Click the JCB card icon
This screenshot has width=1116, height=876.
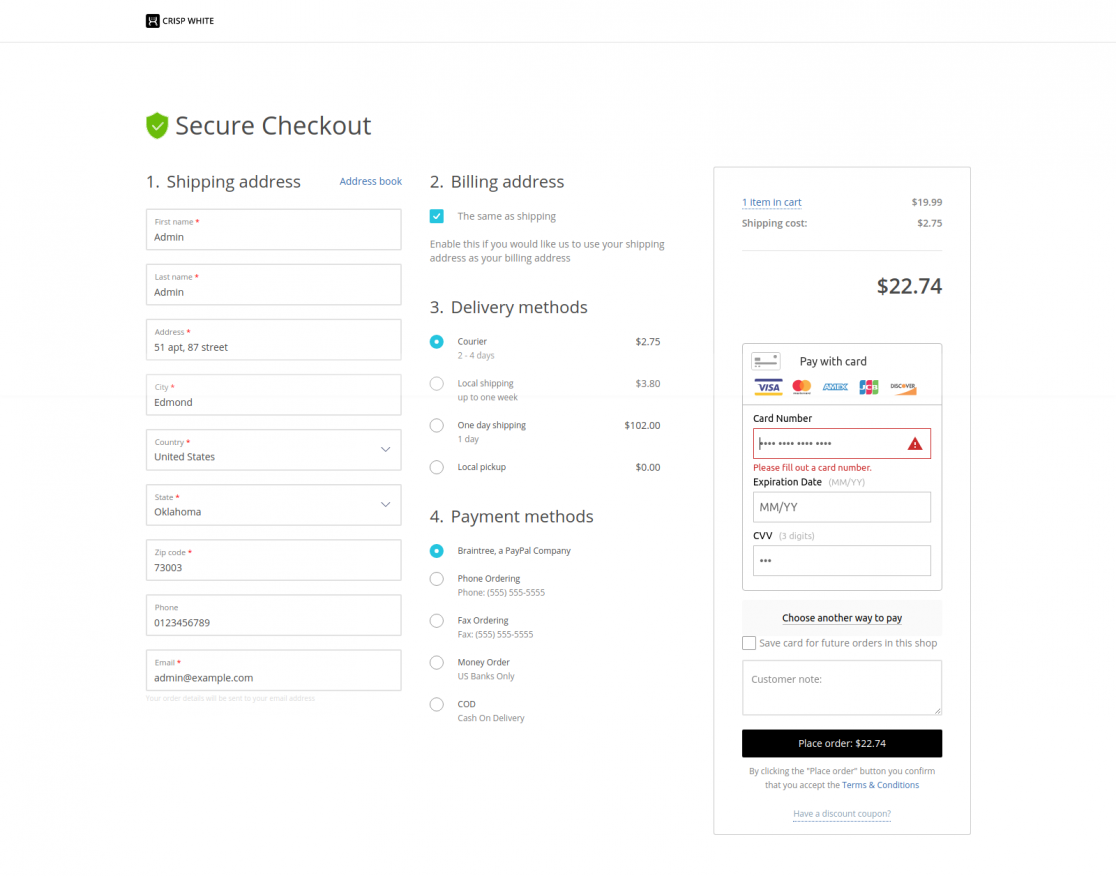[868, 387]
